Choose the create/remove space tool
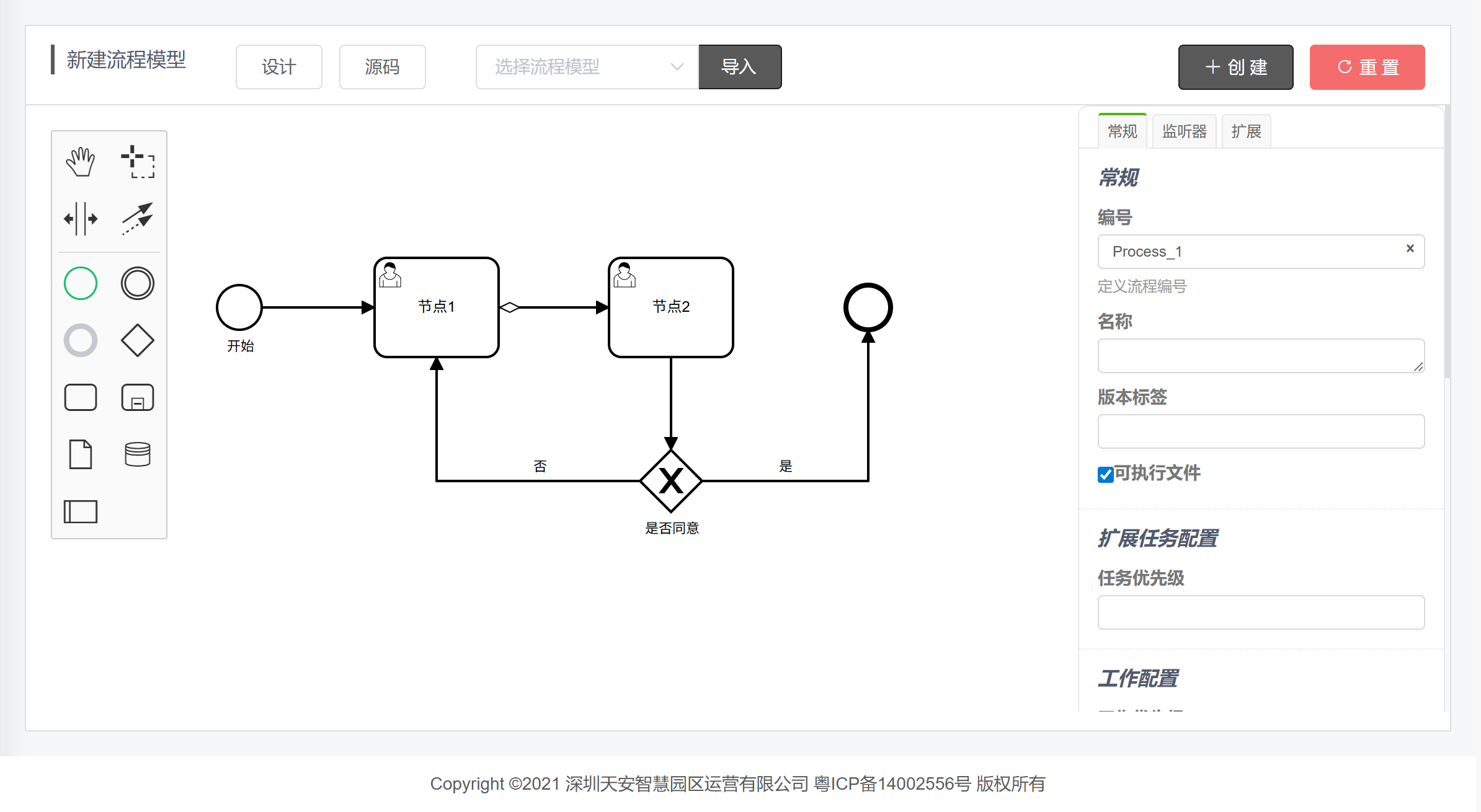Image resolution: width=1481 pixels, height=812 pixels. tap(81, 219)
